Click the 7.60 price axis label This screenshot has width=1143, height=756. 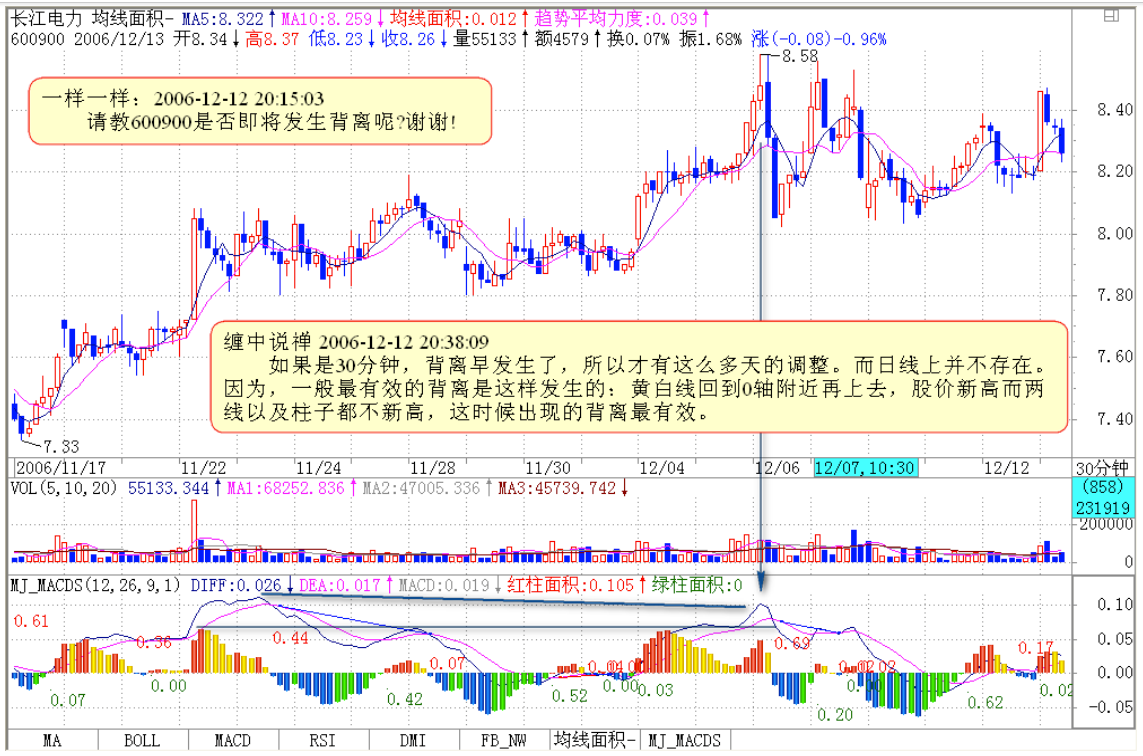[1115, 356]
